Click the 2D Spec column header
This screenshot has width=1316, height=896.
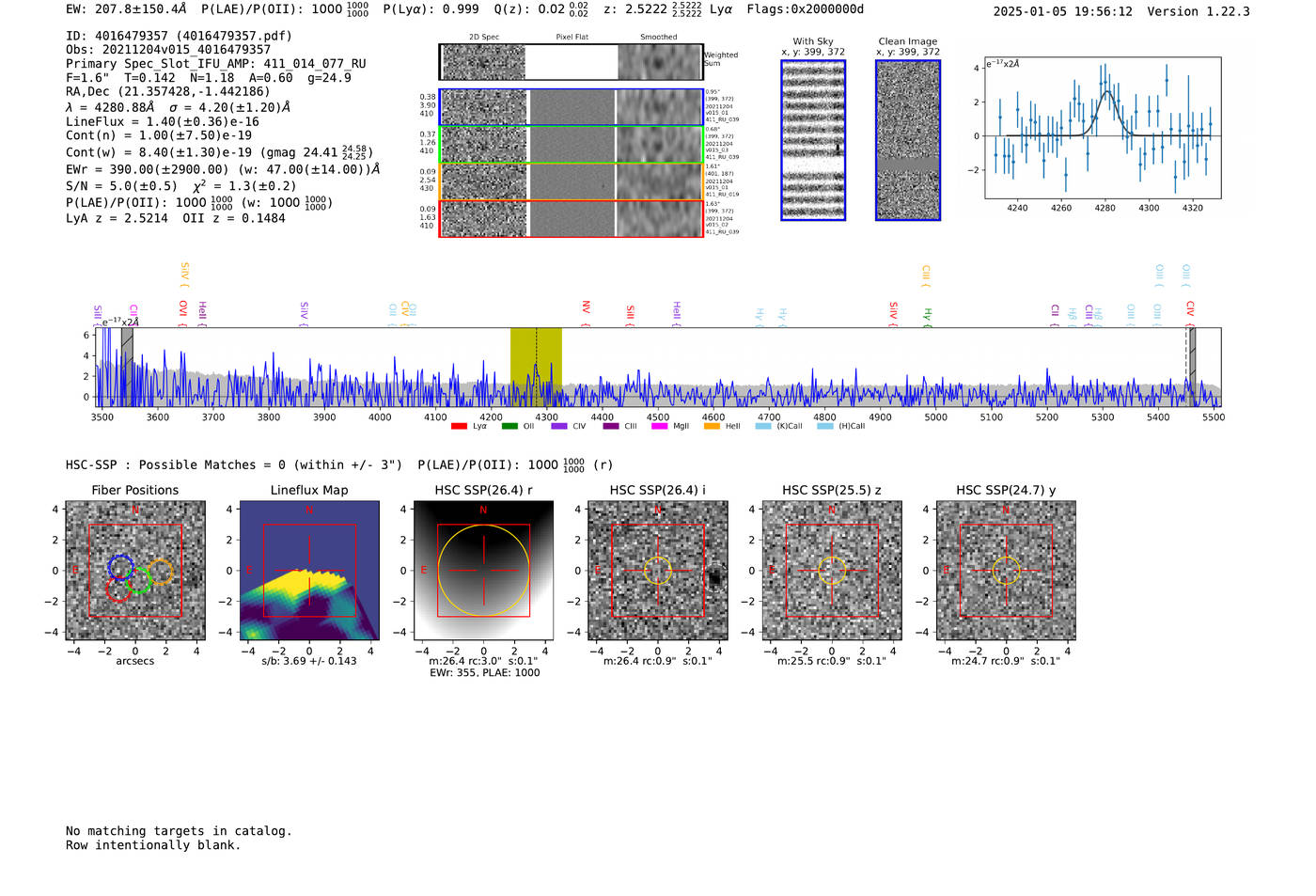click(484, 38)
